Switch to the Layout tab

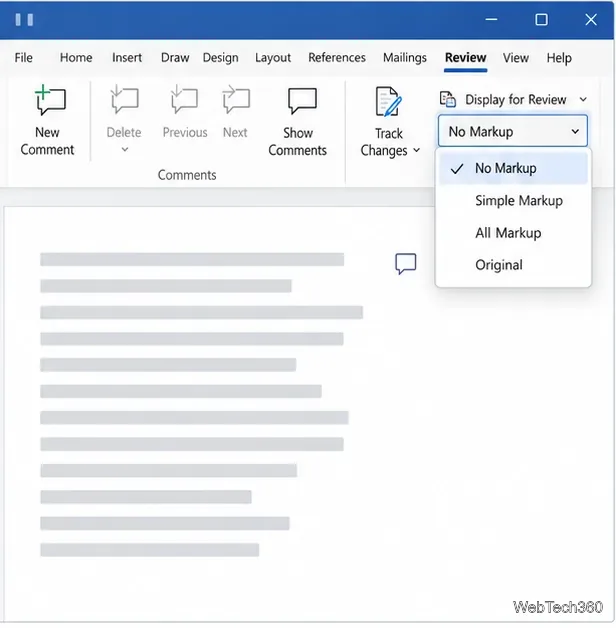pyautogui.click(x=273, y=58)
